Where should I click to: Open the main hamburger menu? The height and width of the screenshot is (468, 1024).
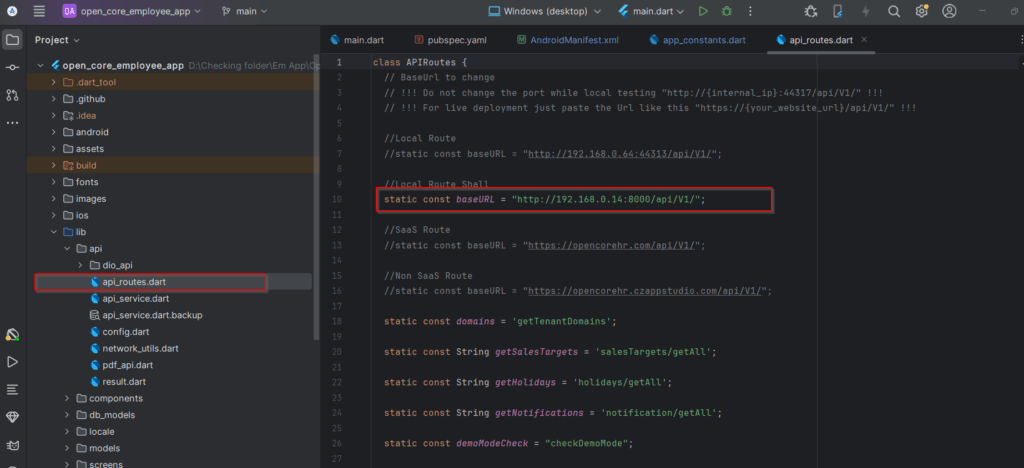(x=38, y=12)
